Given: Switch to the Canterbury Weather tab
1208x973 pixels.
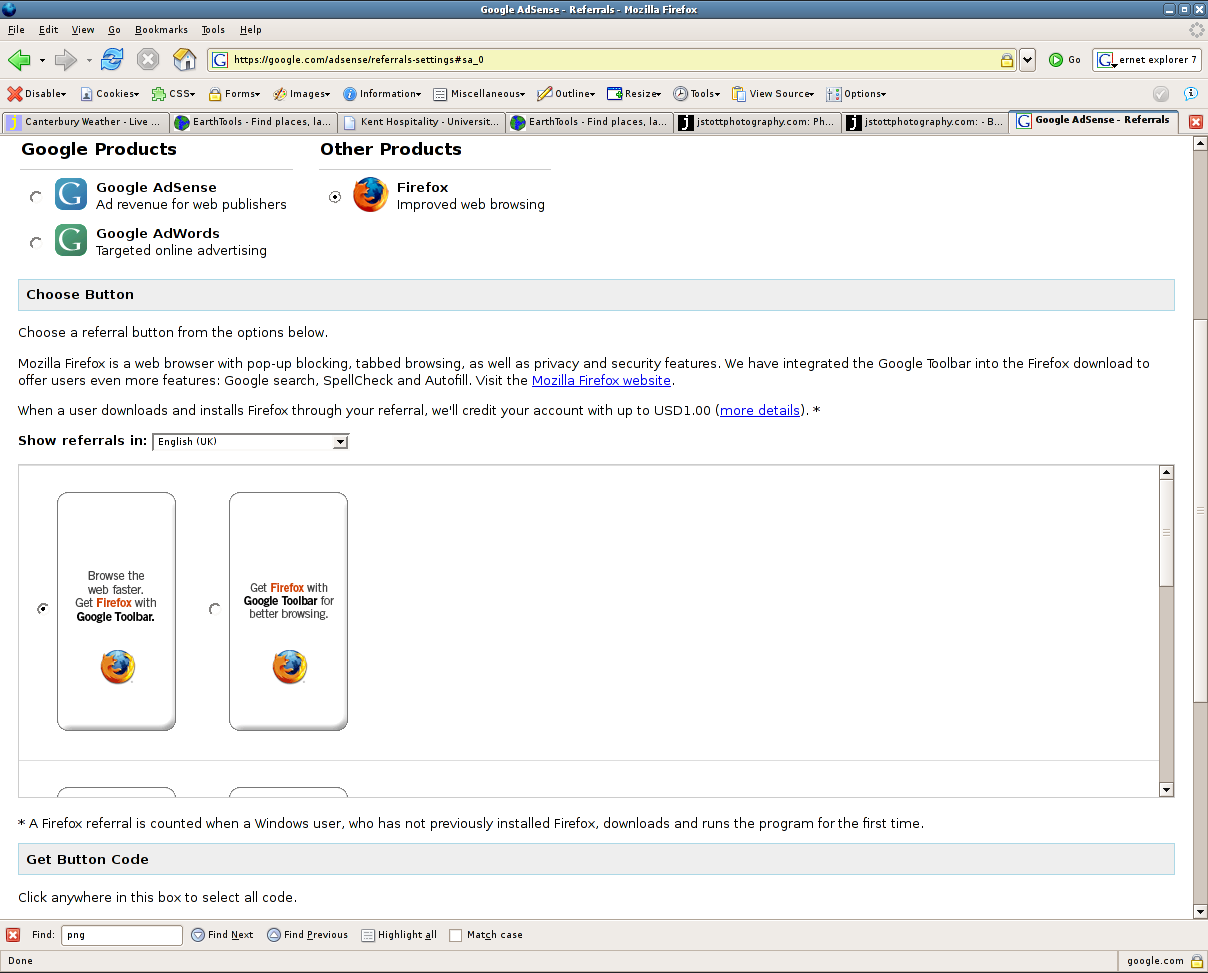Looking at the screenshot, I should pyautogui.click(x=85, y=123).
